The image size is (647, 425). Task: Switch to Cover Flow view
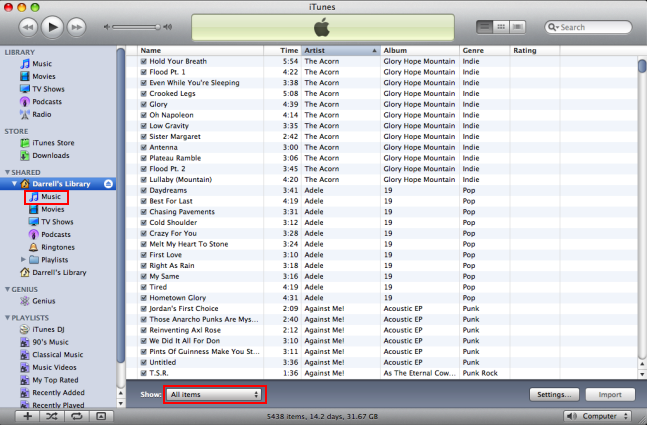pos(517,27)
